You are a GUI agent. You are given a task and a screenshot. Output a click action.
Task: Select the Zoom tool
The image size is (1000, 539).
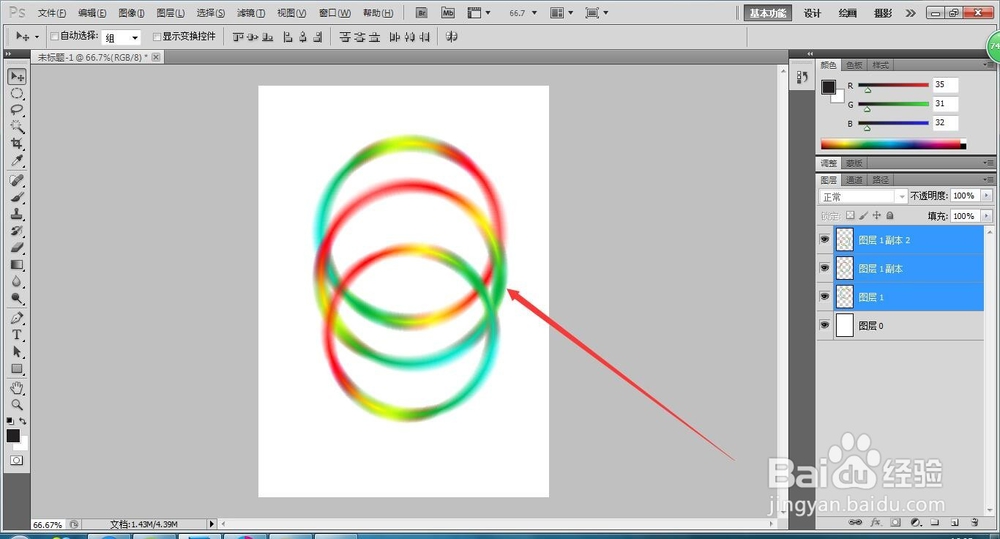click(x=17, y=404)
